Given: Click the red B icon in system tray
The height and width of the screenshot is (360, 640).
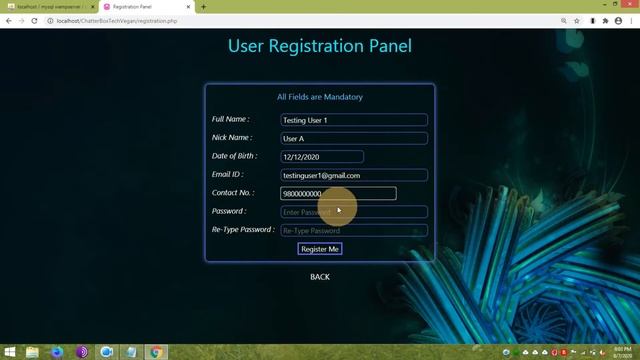Looking at the screenshot, I should tap(564, 352).
